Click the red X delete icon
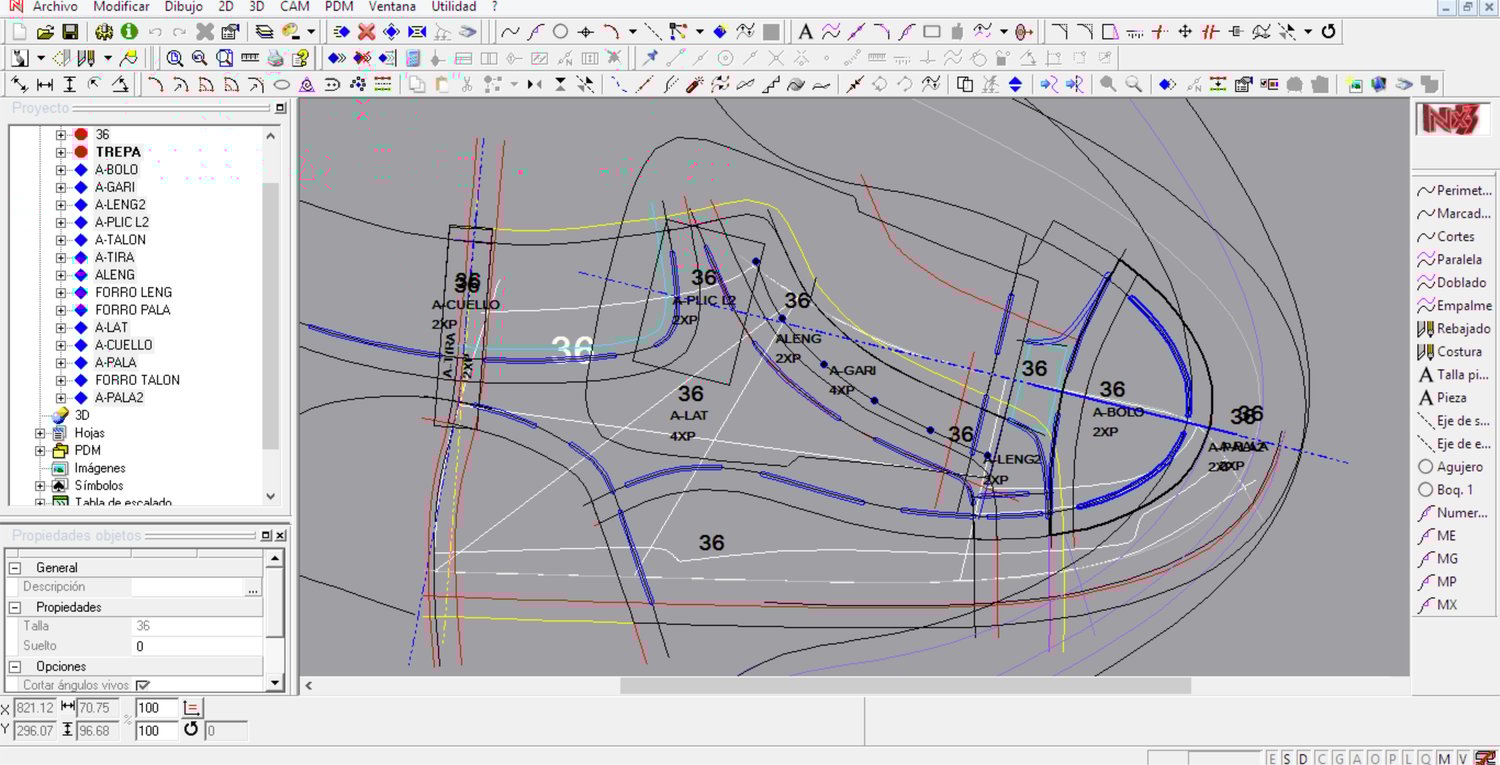The height and width of the screenshot is (765, 1500). (367, 32)
